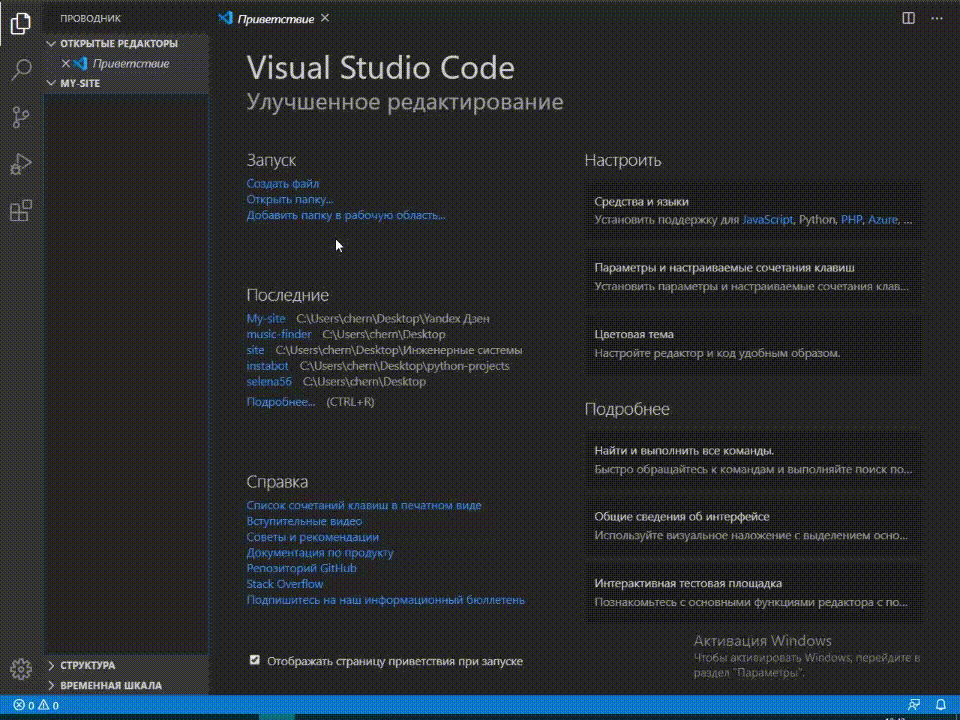This screenshot has height=720, width=960.
Task: Click the Python support link
Action: 817,220
